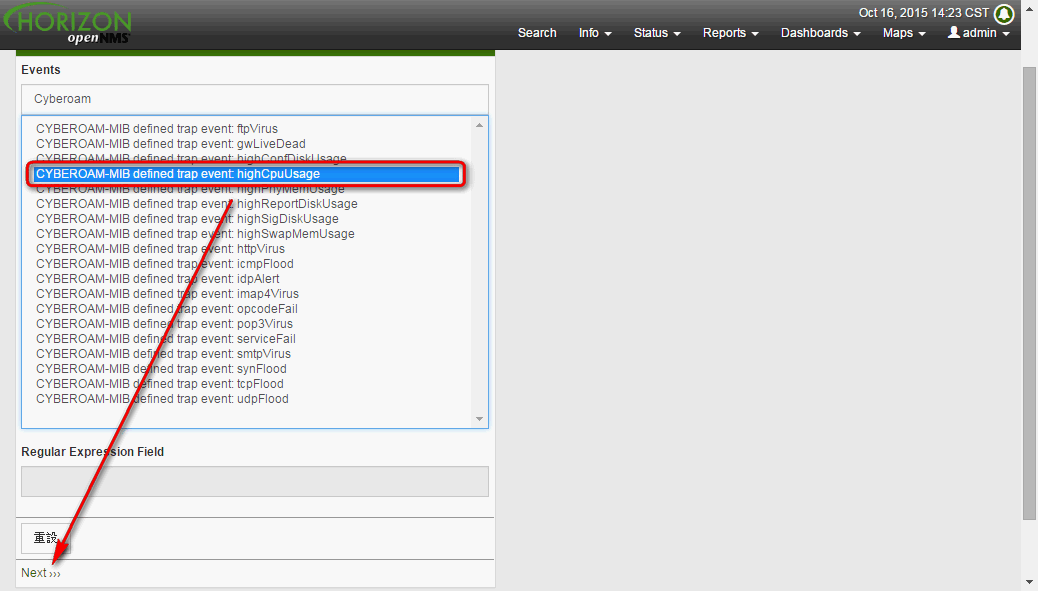The width and height of the screenshot is (1038, 591).
Task: Expand the Reports dropdown menu
Action: [x=731, y=32]
